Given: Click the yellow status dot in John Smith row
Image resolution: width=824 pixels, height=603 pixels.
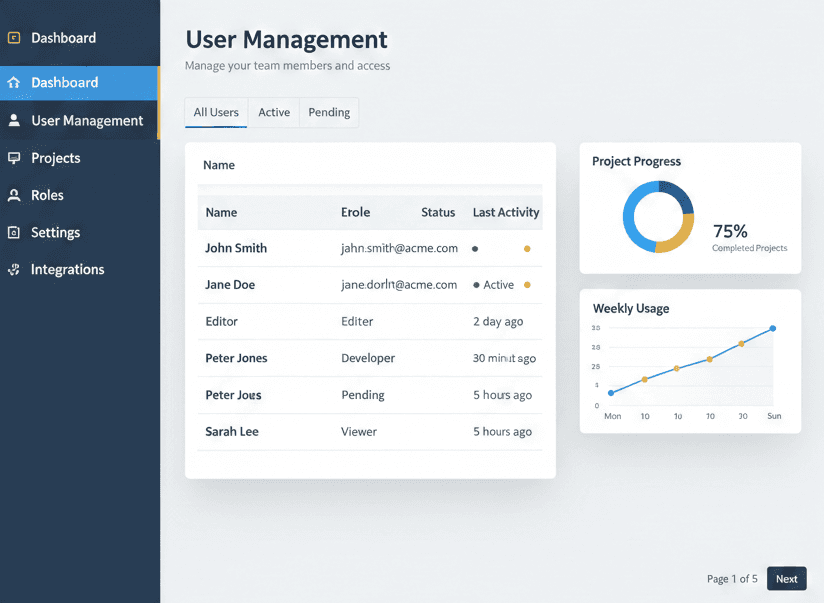Looking at the screenshot, I should [527, 249].
